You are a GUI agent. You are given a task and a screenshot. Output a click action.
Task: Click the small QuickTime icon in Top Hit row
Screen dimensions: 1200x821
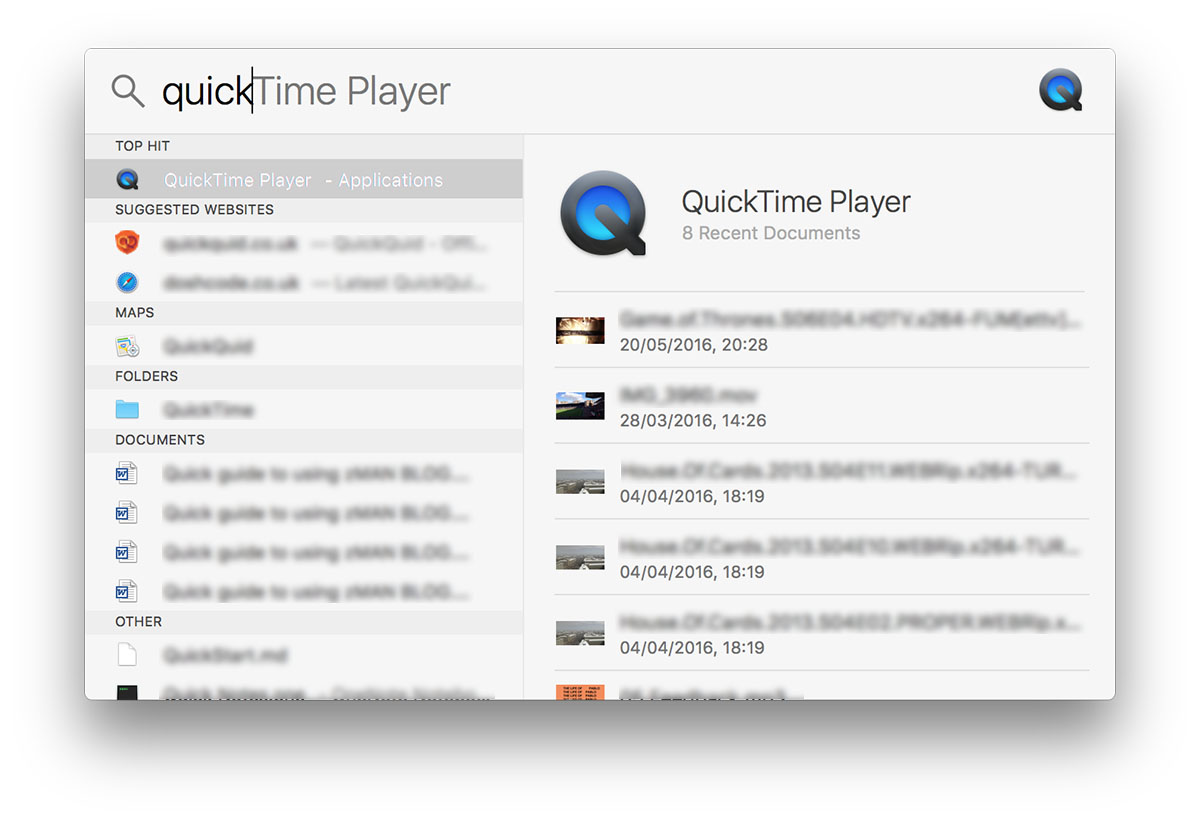(x=127, y=180)
